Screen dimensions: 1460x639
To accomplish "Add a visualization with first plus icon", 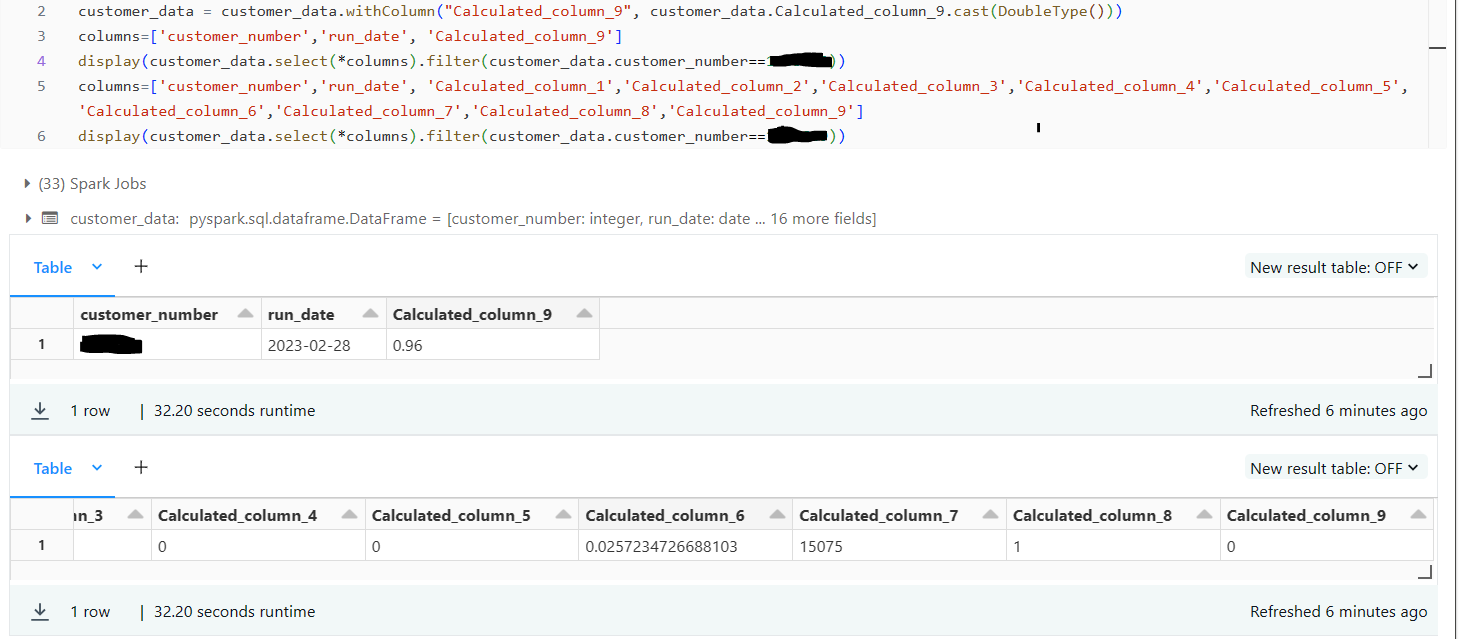I will click(x=141, y=266).
